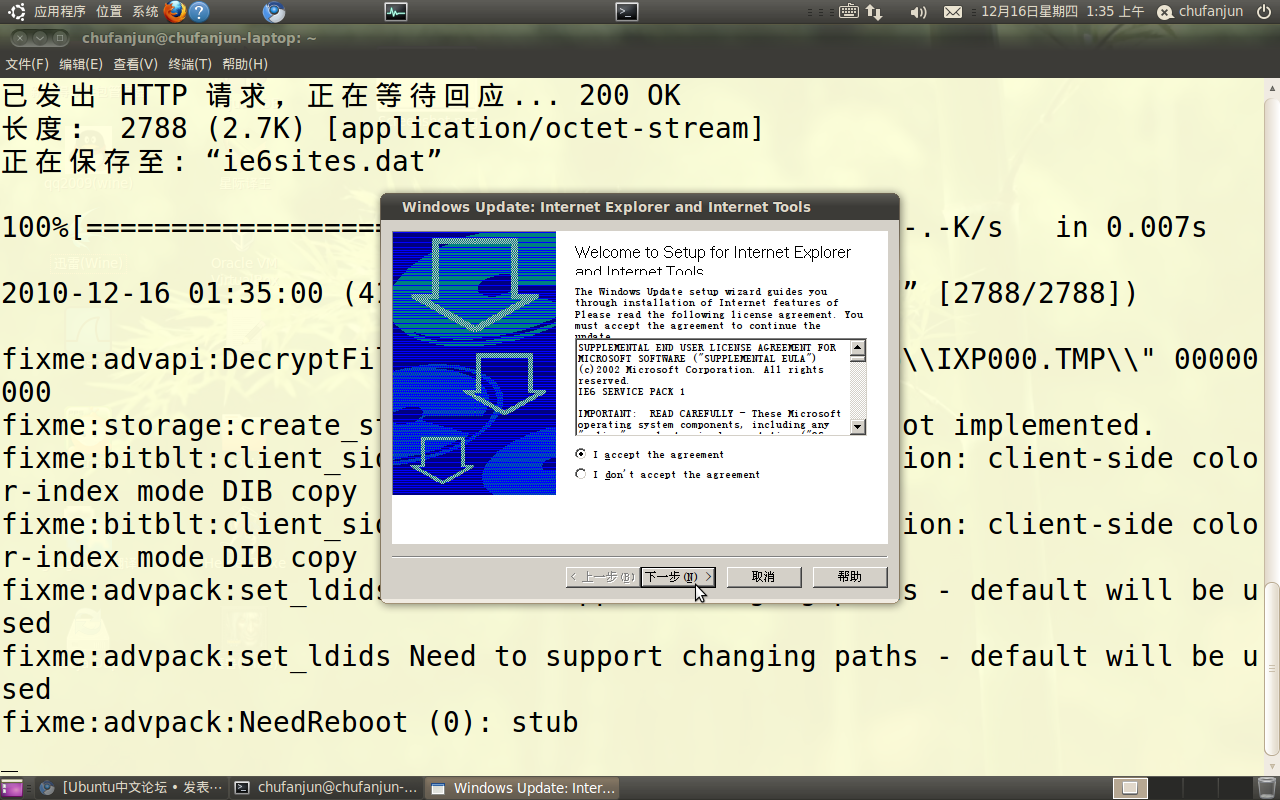Open the terminal 帮助(H) menu
This screenshot has width=1280, height=800.
(x=245, y=64)
